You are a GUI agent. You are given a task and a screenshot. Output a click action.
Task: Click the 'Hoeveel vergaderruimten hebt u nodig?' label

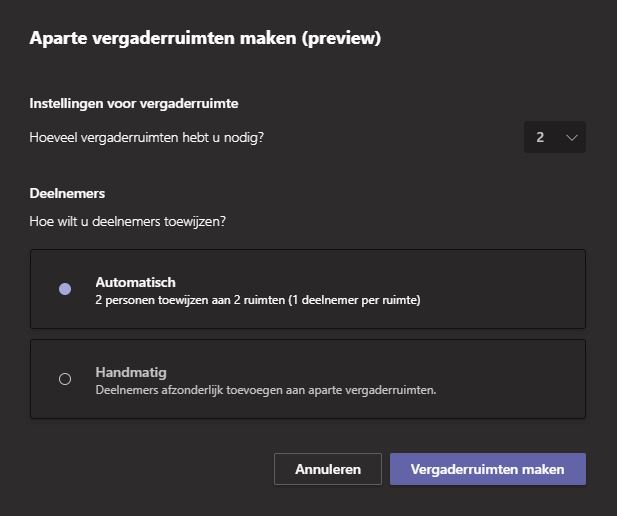[146, 137]
